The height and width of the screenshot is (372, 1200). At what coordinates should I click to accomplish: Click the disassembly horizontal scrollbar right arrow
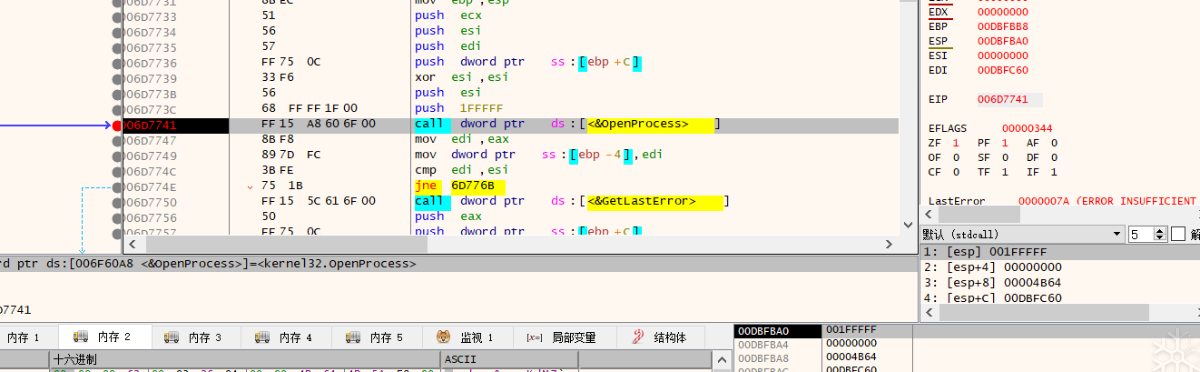[888, 244]
